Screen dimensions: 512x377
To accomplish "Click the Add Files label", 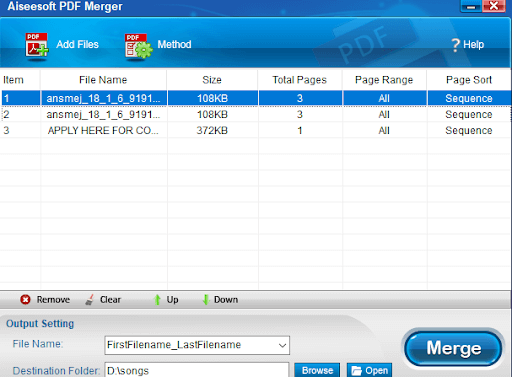I will pyautogui.click(x=77, y=44).
